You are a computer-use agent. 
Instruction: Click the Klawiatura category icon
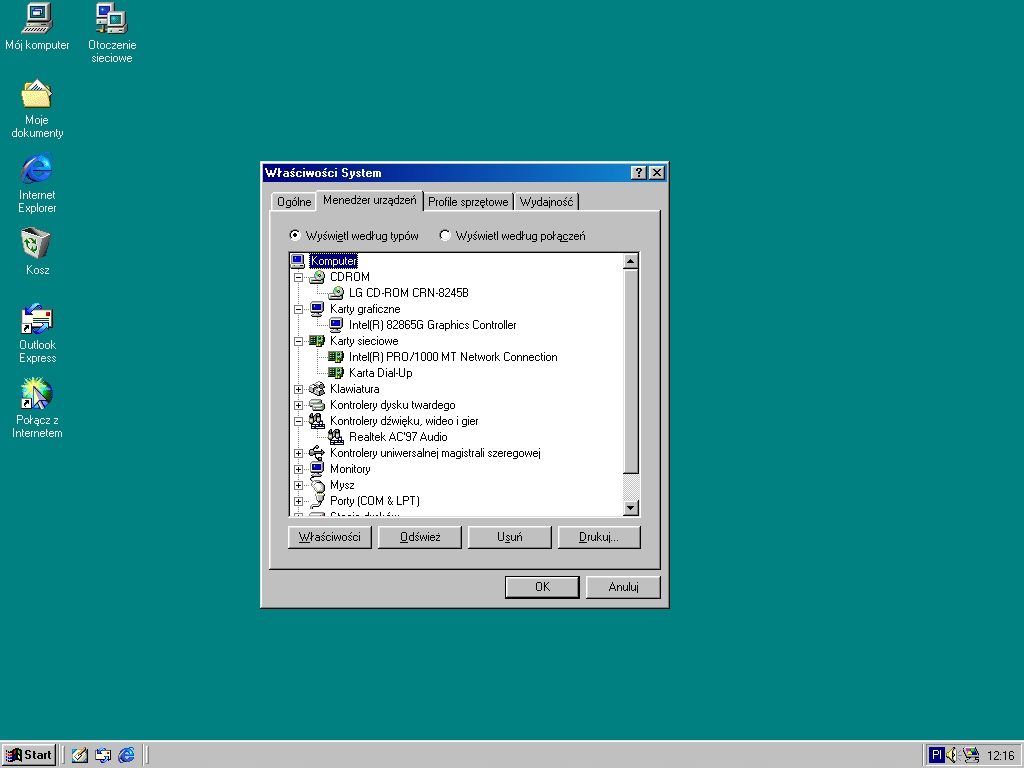[x=317, y=389]
